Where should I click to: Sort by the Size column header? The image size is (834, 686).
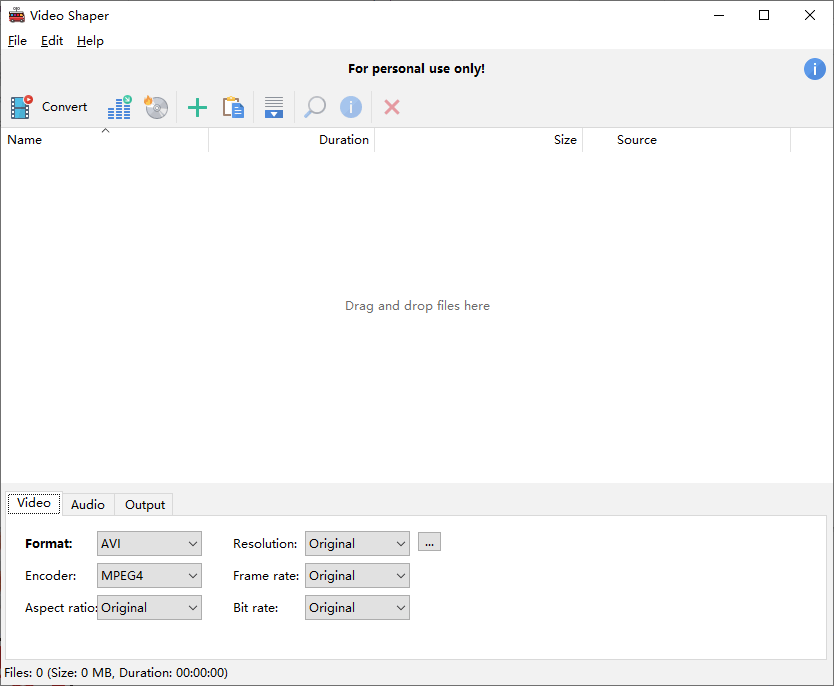tap(479, 140)
